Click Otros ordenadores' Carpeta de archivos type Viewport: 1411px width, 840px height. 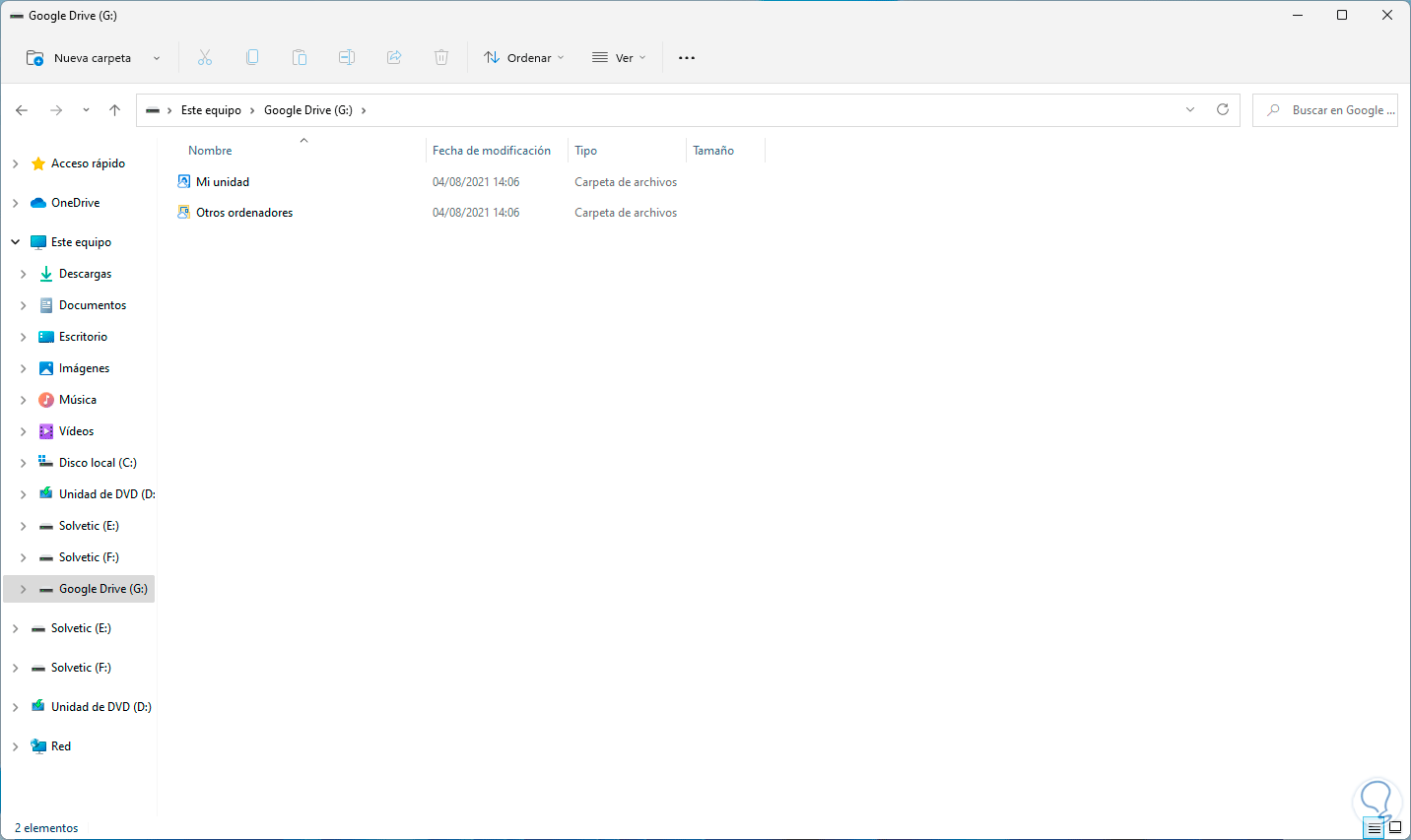(x=626, y=213)
